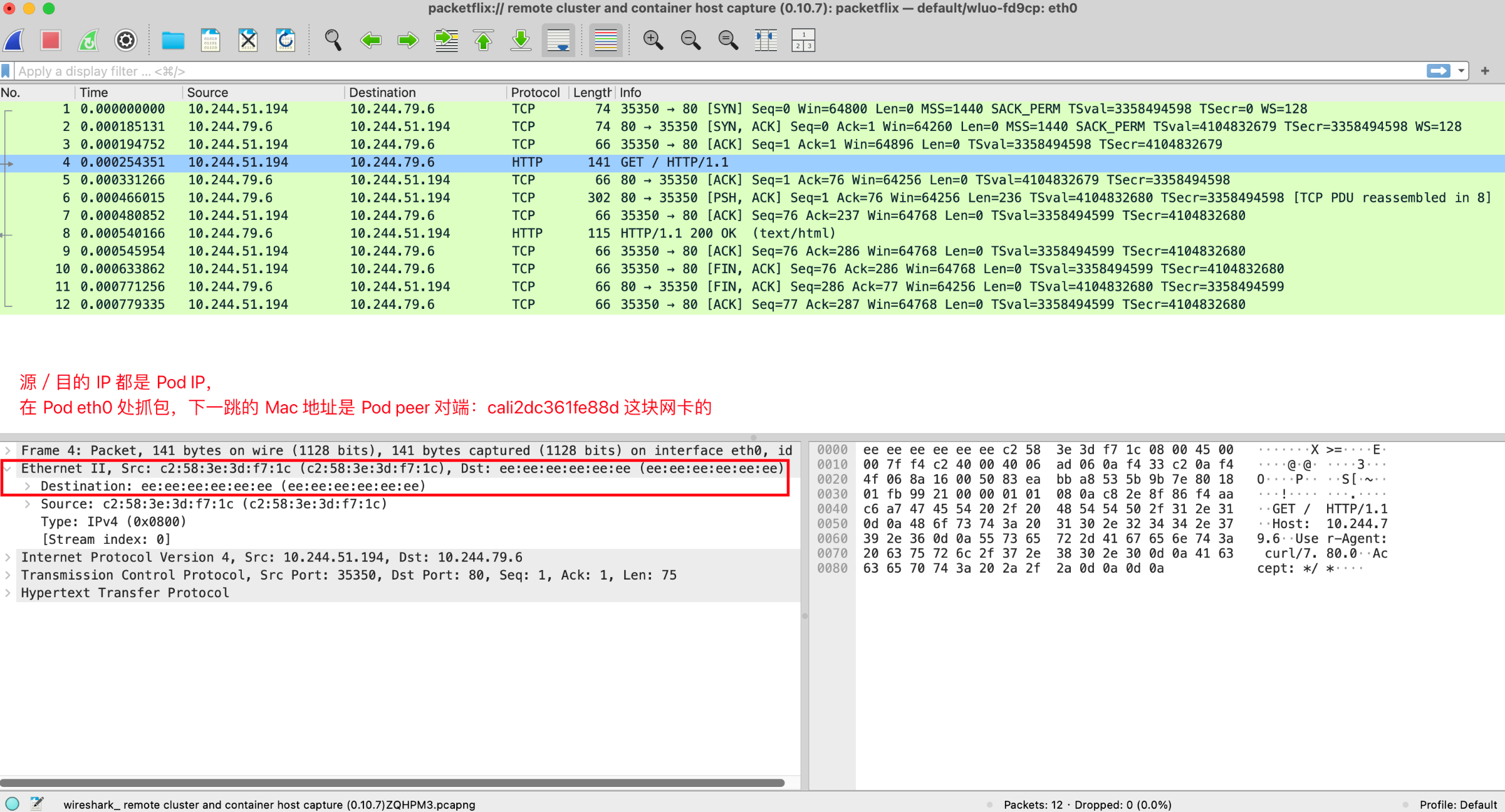Screen dimensions: 1505x812
Task: Apply display filter with blue arrow button
Action: (1438, 71)
